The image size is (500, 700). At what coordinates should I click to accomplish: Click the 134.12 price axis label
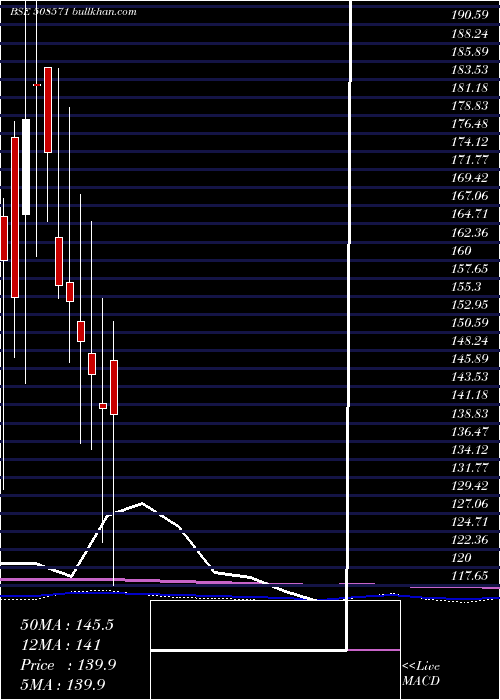469,449
